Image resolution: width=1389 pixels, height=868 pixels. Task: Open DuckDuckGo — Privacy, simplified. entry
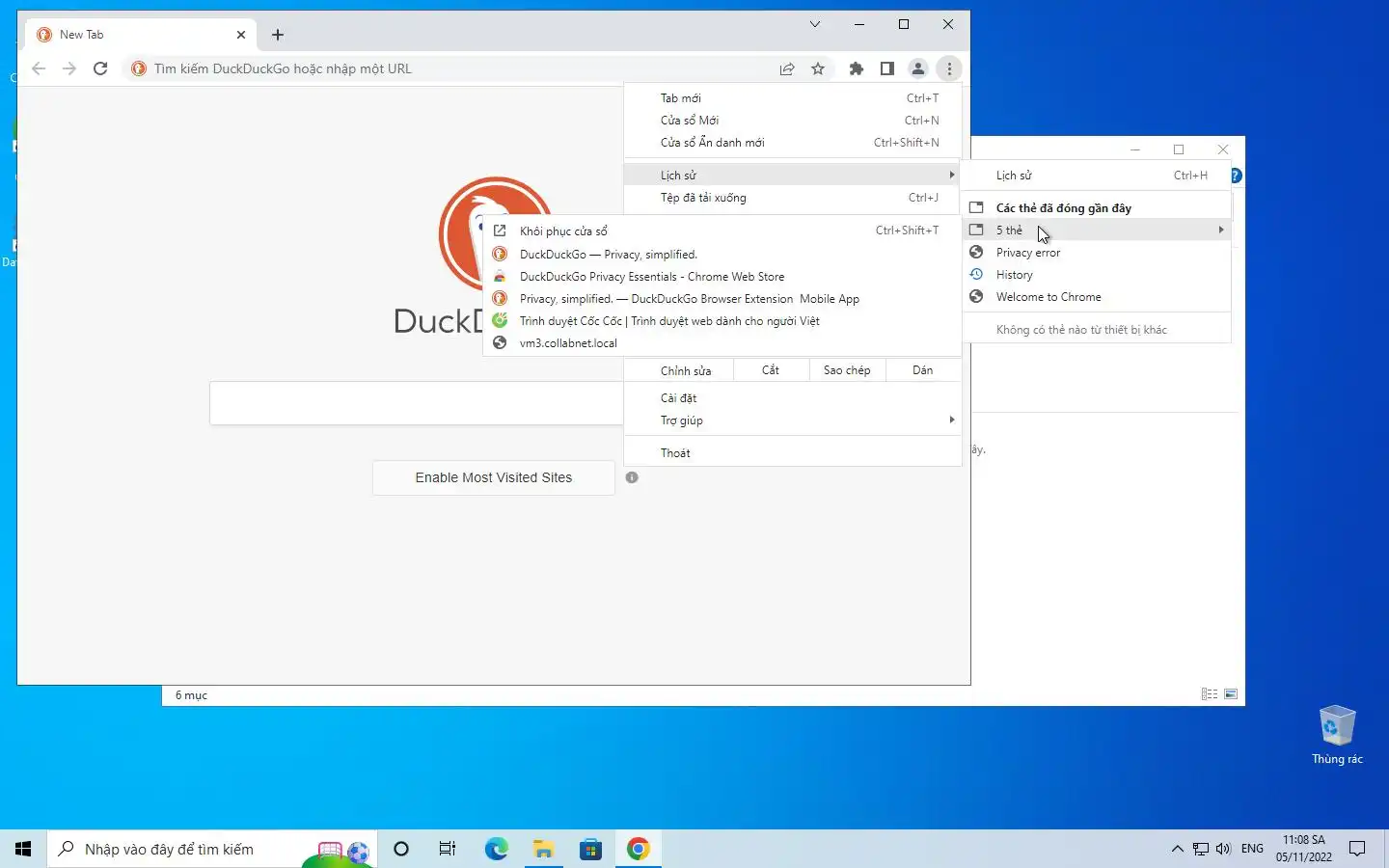coord(722,254)
